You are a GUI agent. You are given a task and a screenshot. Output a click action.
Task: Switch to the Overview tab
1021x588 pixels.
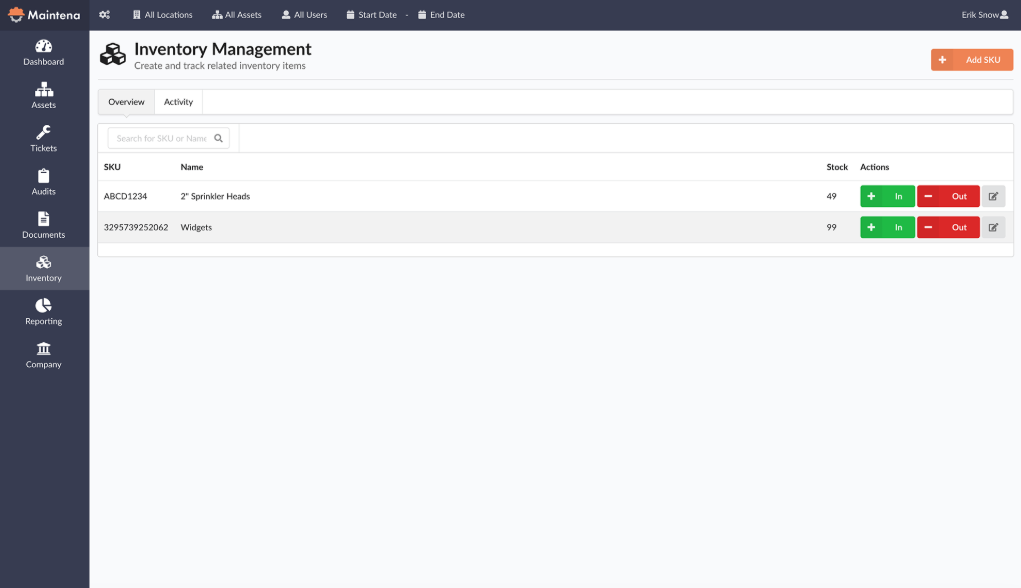coord(126,102)
